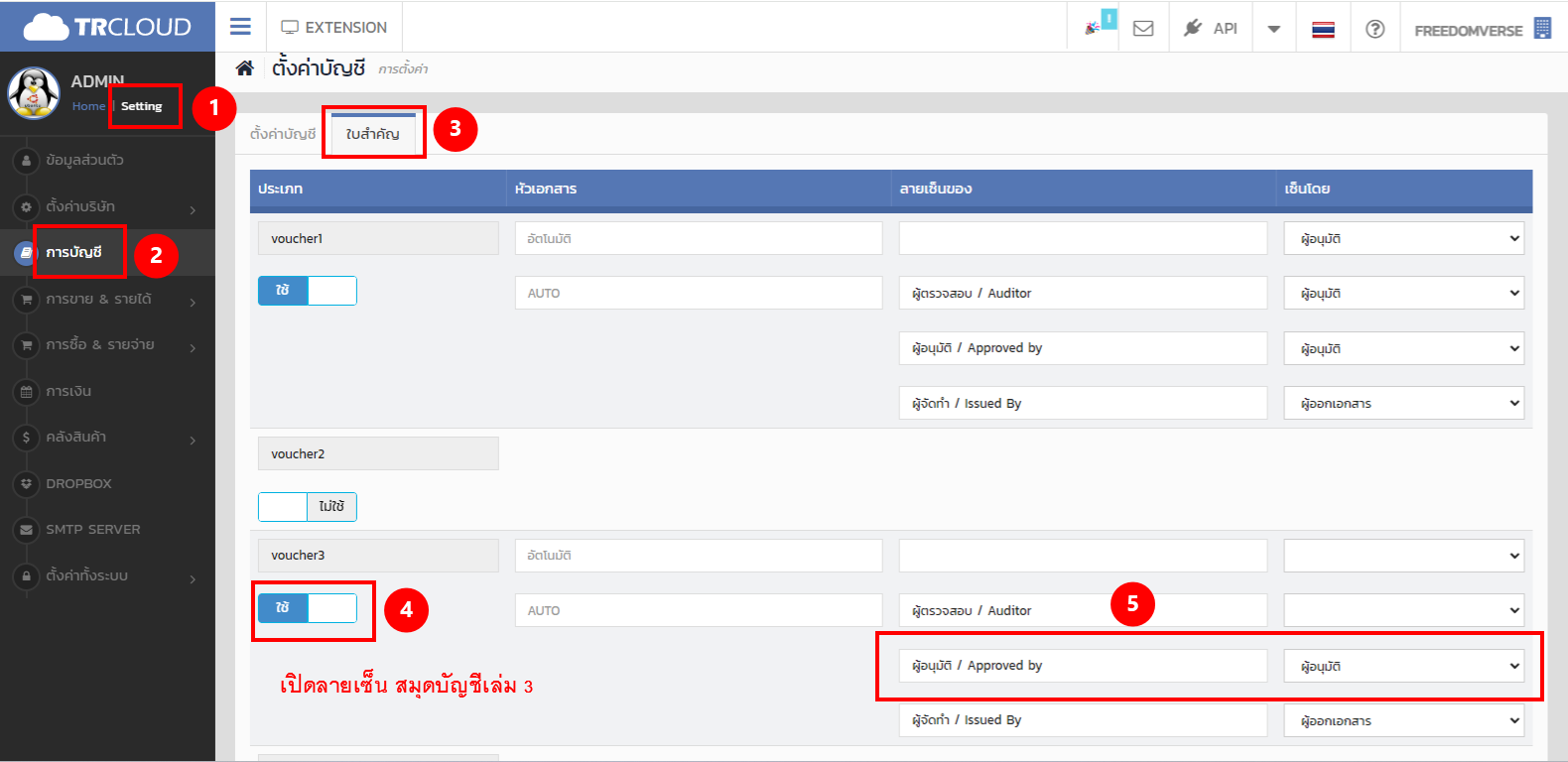Expand the การซื้อ & รายจ่าย submenu arrow

point(193,347)
